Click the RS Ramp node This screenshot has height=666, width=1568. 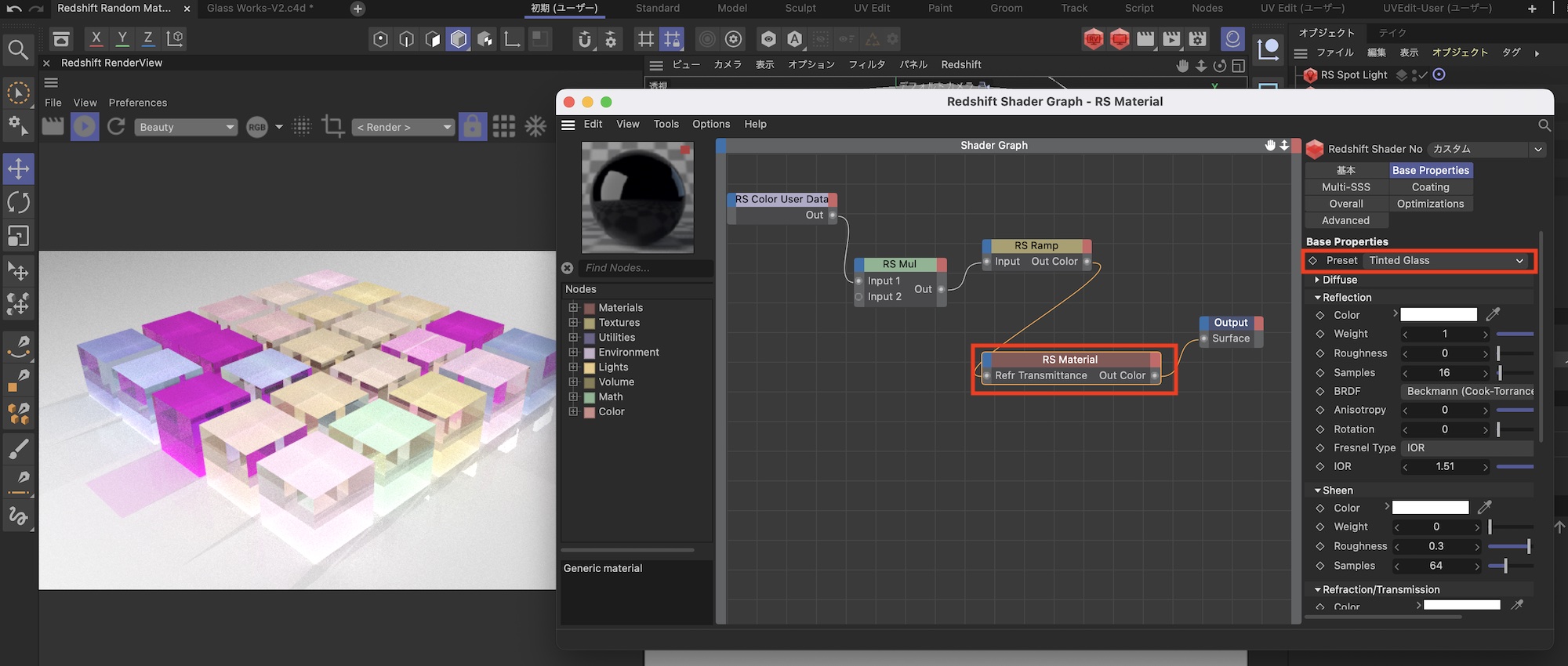point(1036,246)
